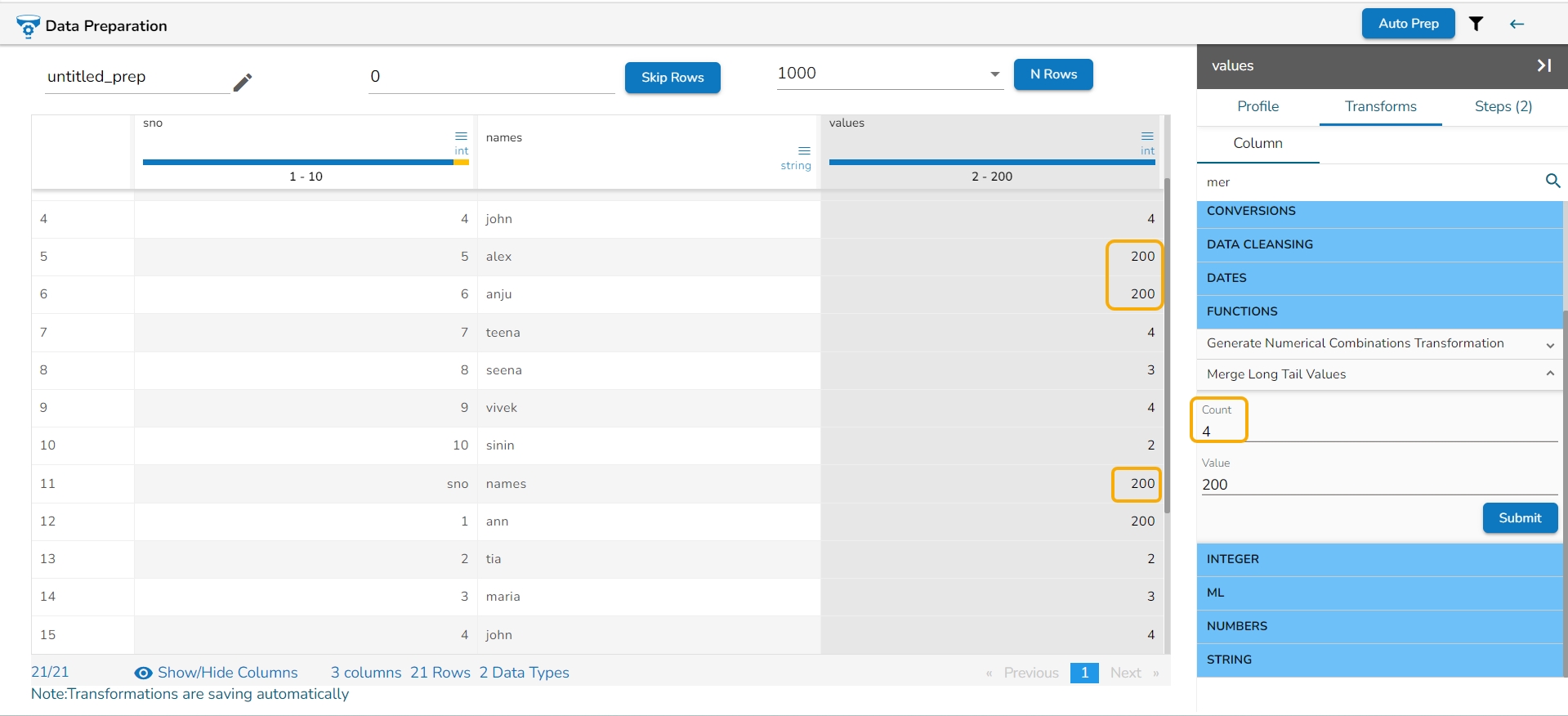Open the values column menu icon

(x=1147, y=136)
